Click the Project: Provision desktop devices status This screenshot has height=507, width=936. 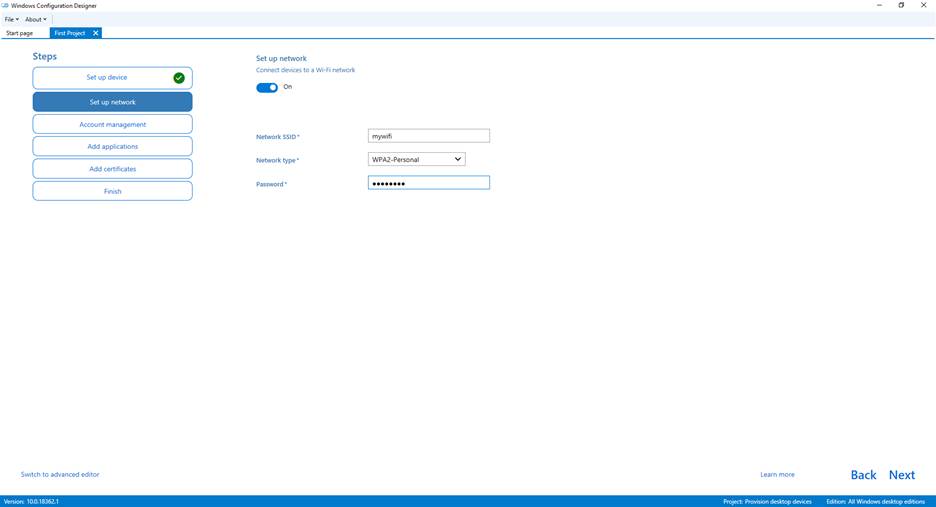pyautogui.click(x=767, y=502)
